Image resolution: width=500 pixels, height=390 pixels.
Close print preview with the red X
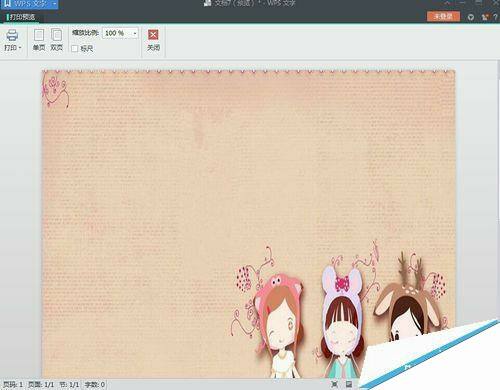(x=153, y=35)
